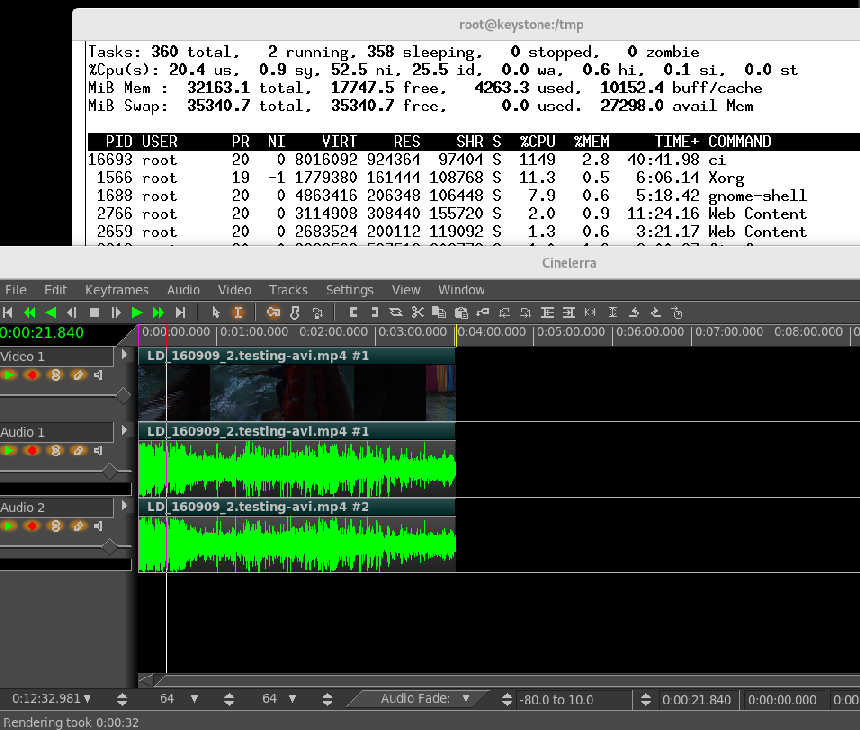Expand the Audio 2 track arrow
This screenshot has width=860, height=730.
(125, 506)
